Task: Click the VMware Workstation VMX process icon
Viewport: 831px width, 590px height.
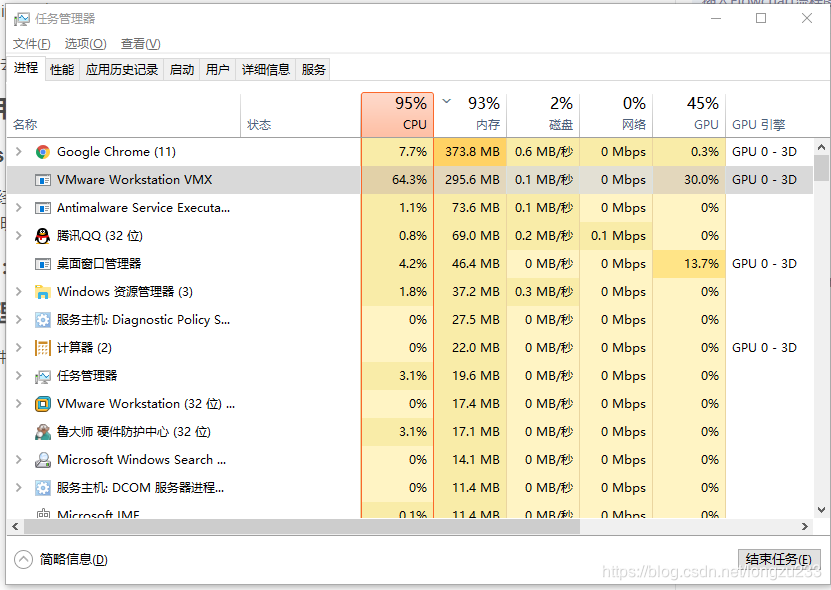Action: point(43,180)
